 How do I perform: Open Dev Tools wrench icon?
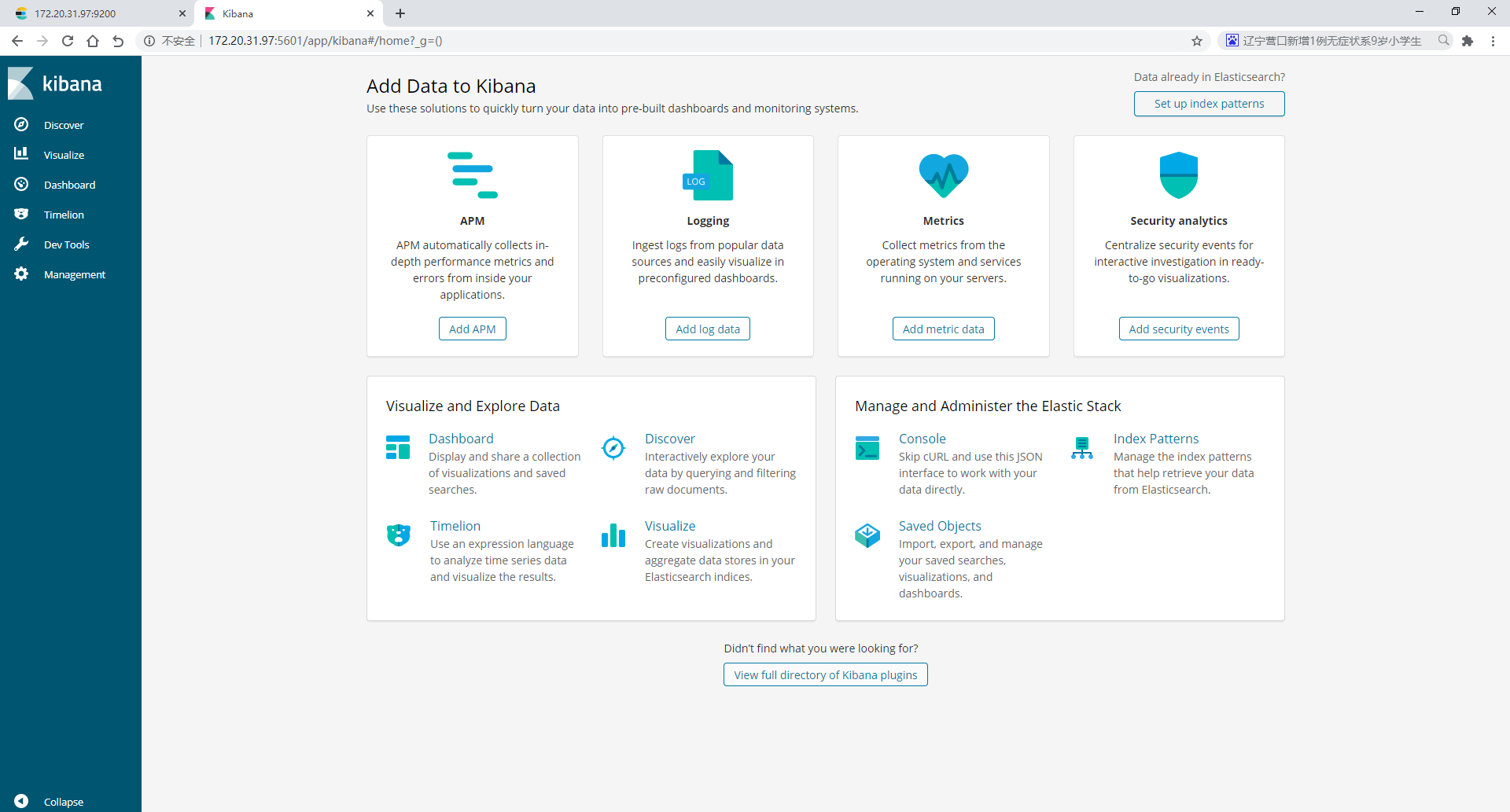point(21,244)
